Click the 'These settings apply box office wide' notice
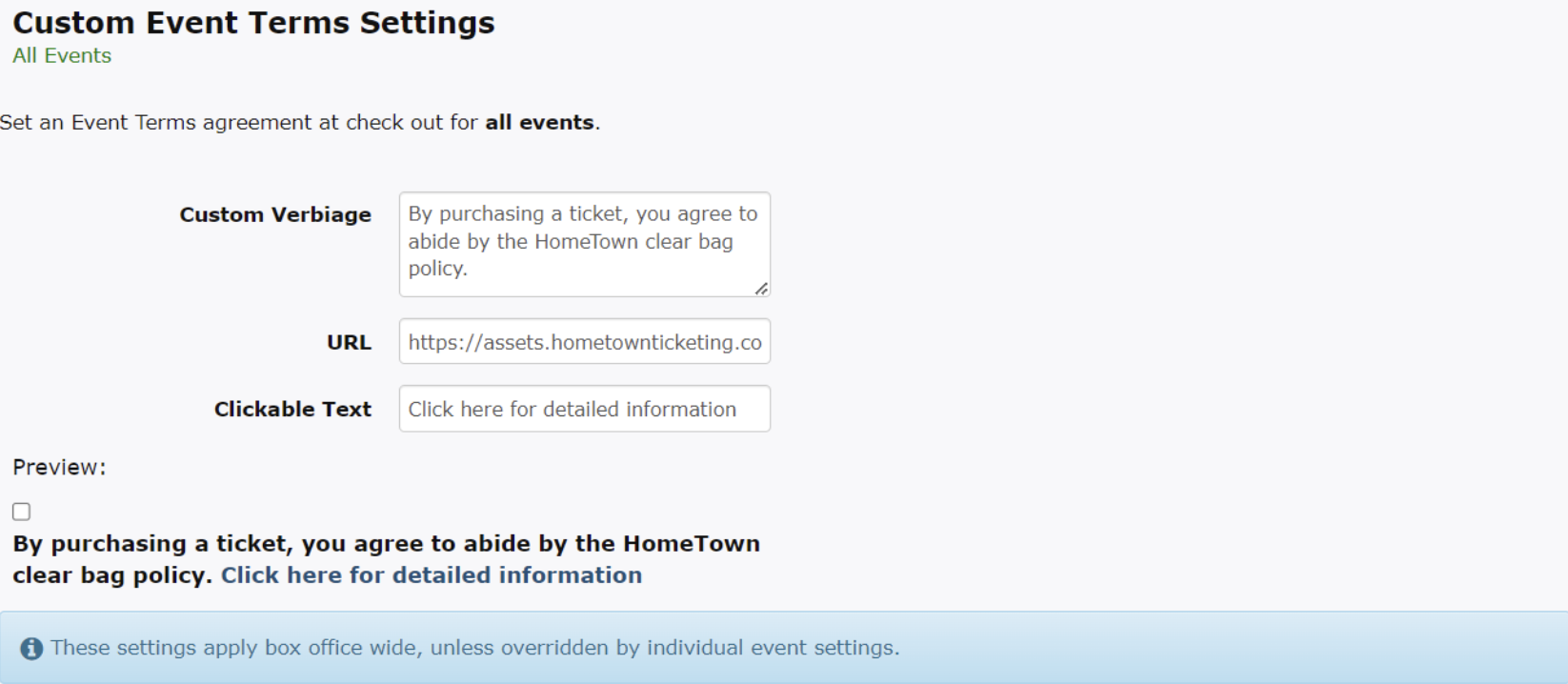 tap(474, 648)
